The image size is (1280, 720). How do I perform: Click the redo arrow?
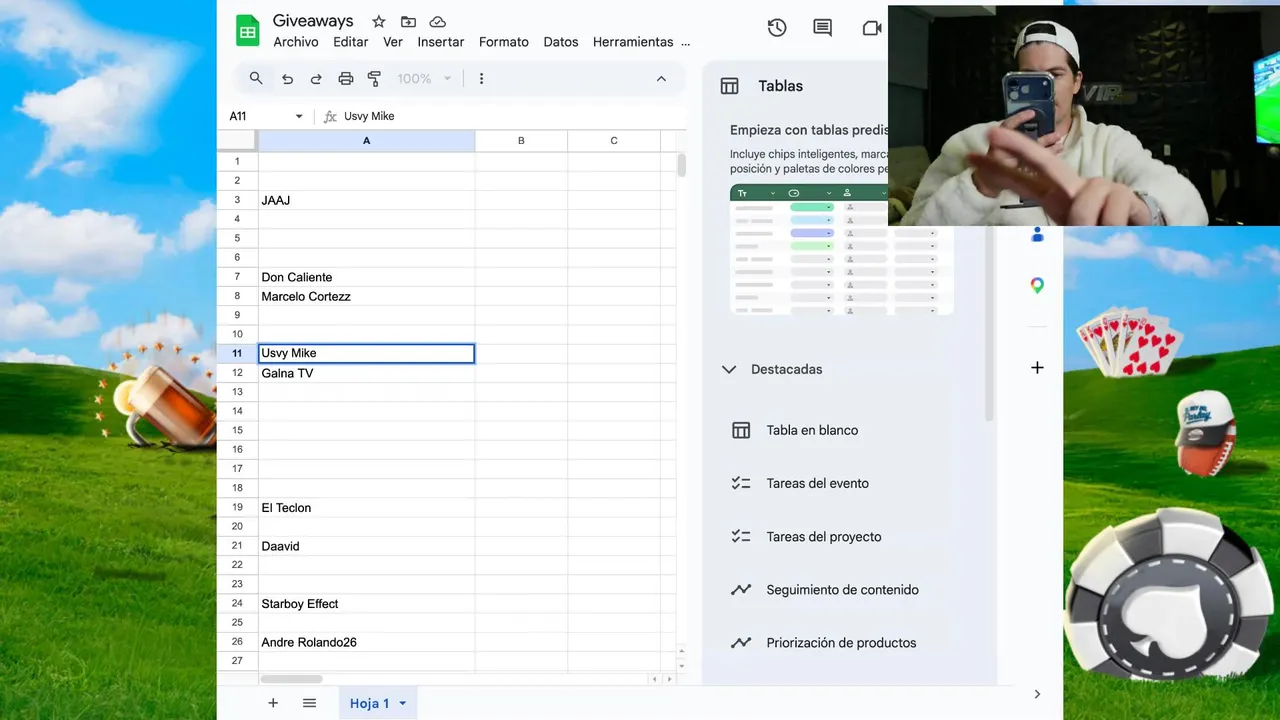[x=316, y=79]
